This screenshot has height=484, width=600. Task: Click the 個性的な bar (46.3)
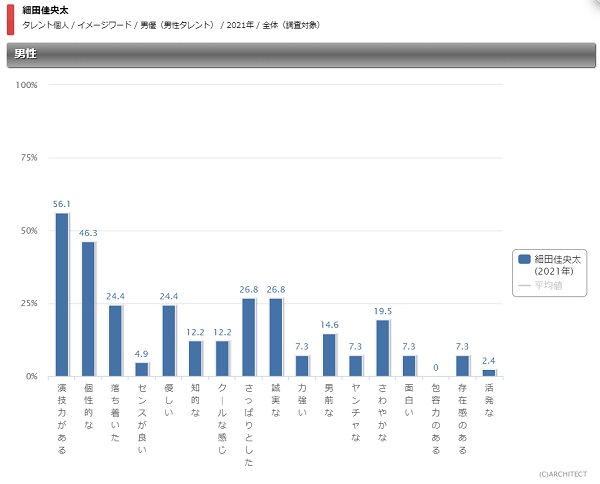[88, 308]
